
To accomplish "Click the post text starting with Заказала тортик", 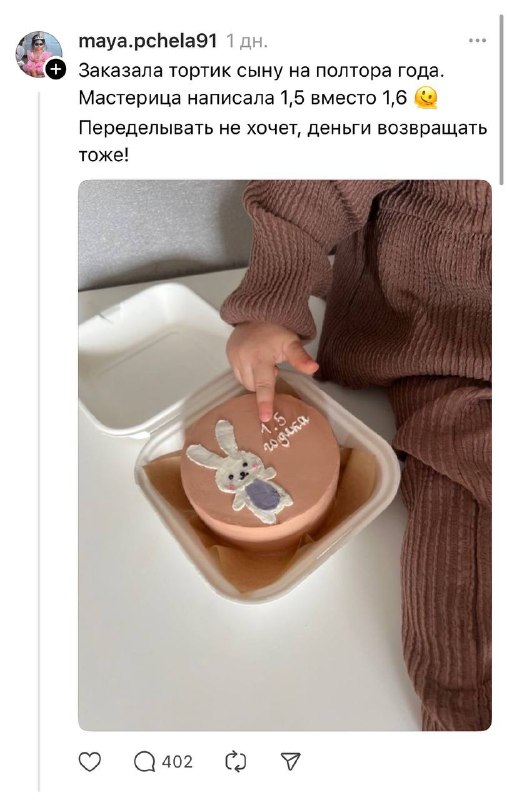I will coord(283,112).
